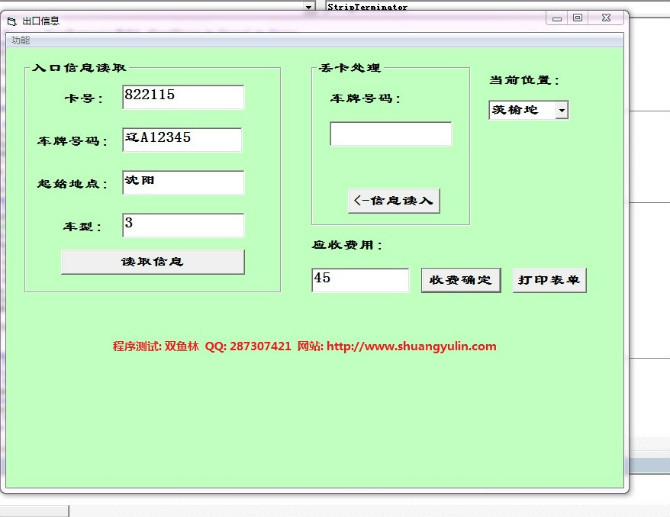Minimize the 出口信息 window
670x517 pixels.
pos(556,18)
